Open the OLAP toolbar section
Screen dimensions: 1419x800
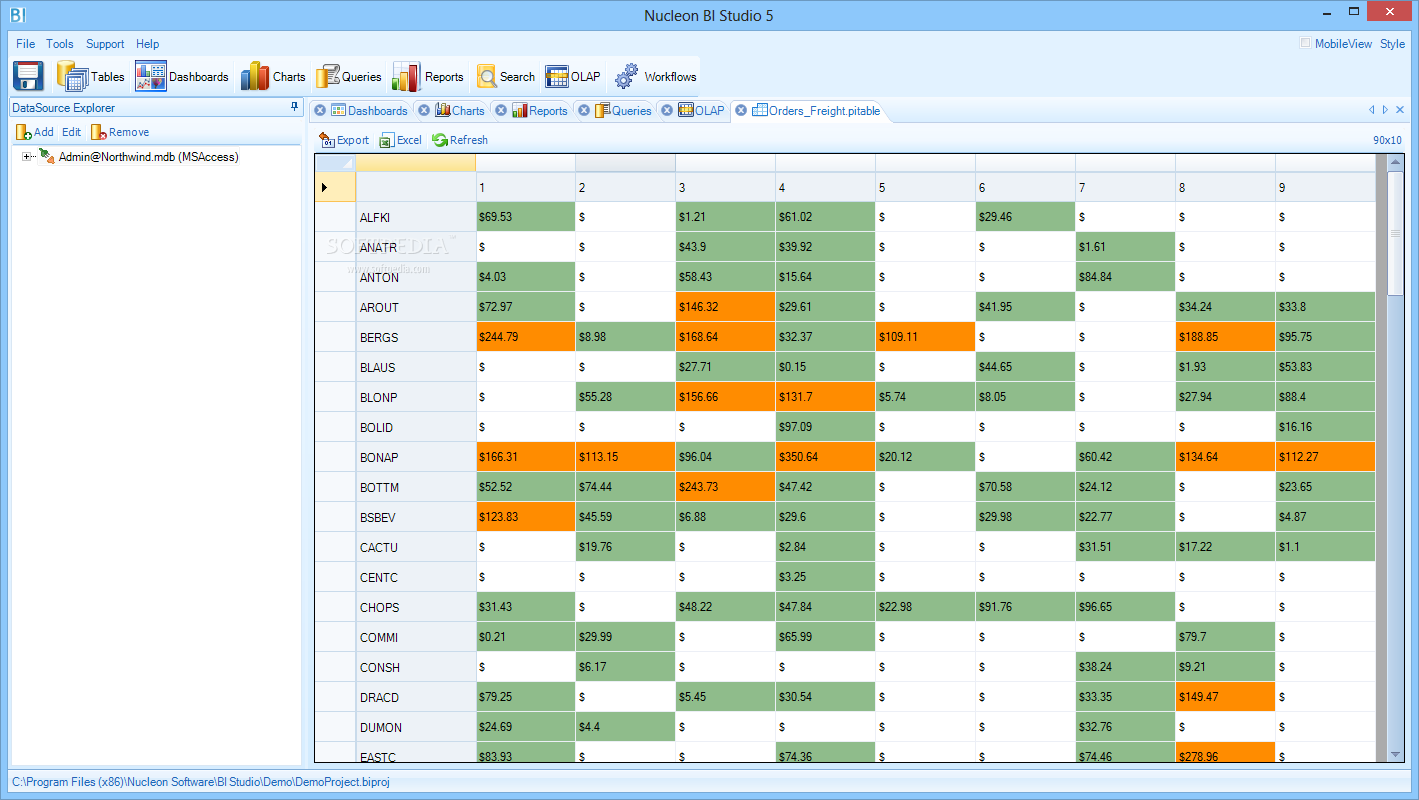pos(573,76)
